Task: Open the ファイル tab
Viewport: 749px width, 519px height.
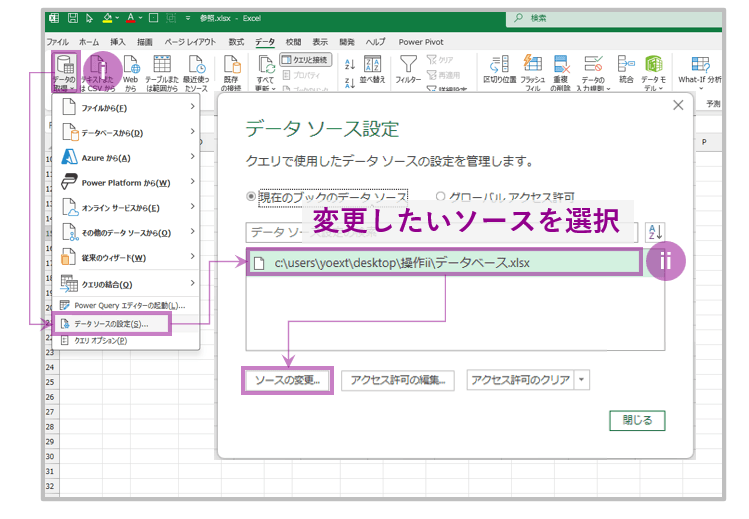Action: tap(57, 42)
